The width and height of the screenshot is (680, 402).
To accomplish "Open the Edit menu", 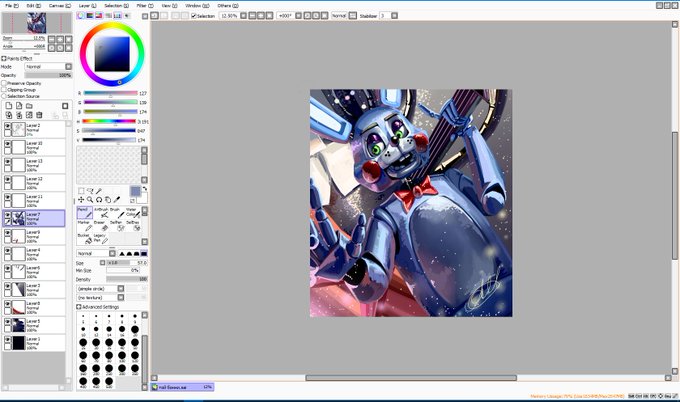I will (34, 6).
